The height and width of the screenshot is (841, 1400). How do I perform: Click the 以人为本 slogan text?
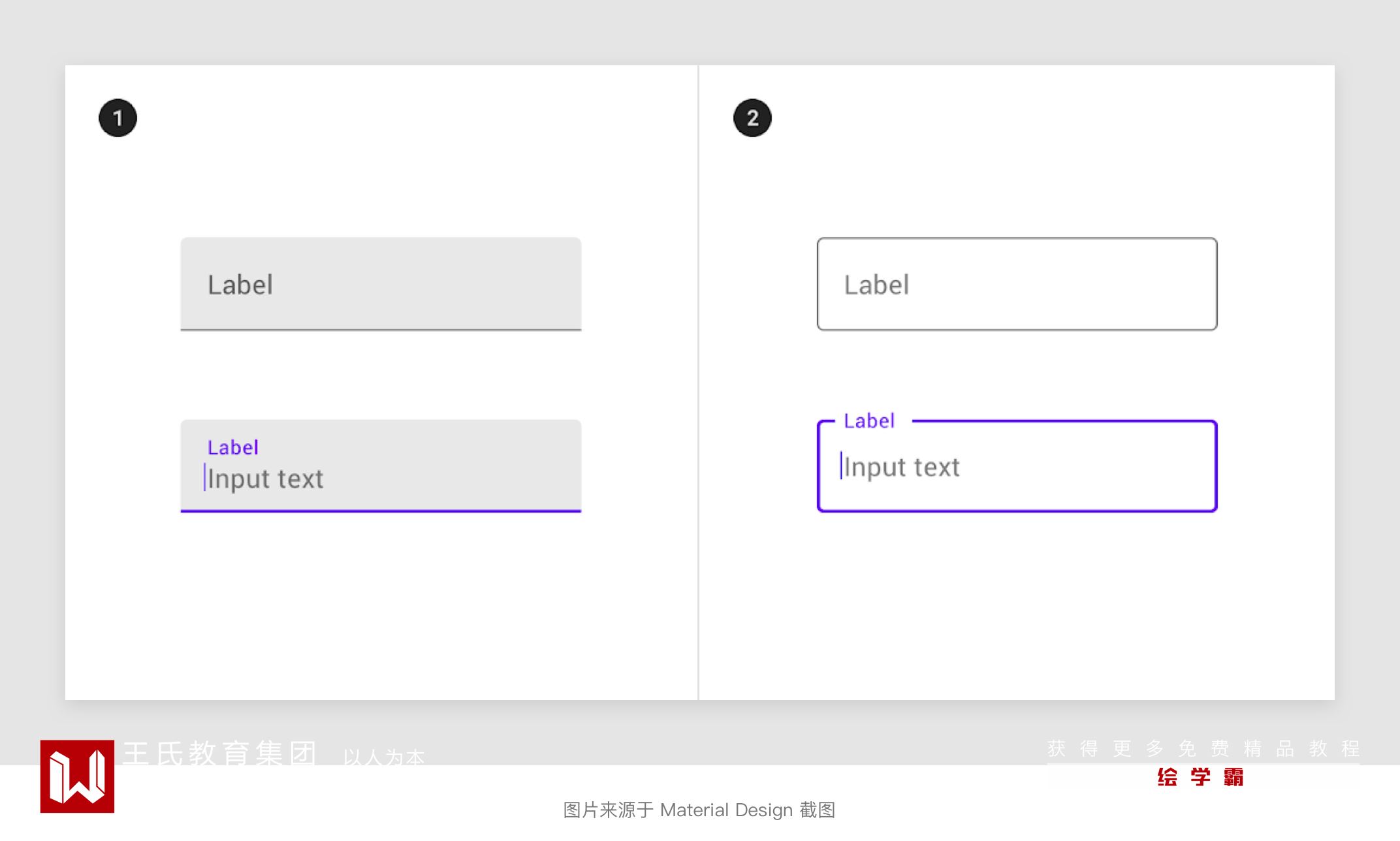tap(384, 757)
